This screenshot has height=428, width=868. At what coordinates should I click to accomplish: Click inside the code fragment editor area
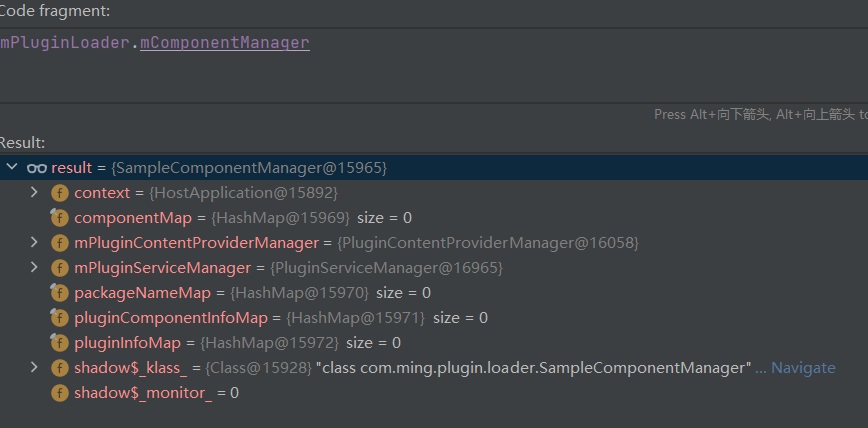(x=434, y=65)
